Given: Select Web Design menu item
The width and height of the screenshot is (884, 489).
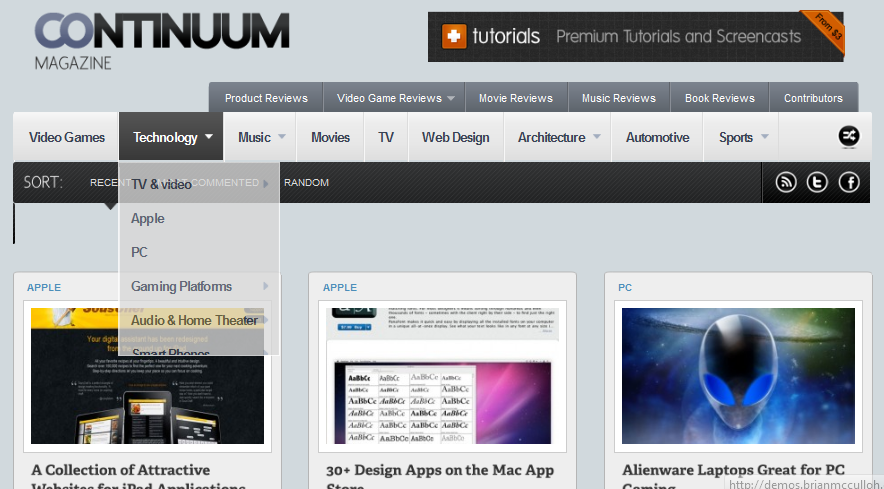Looking at the screenshot, I should [456, 137].
